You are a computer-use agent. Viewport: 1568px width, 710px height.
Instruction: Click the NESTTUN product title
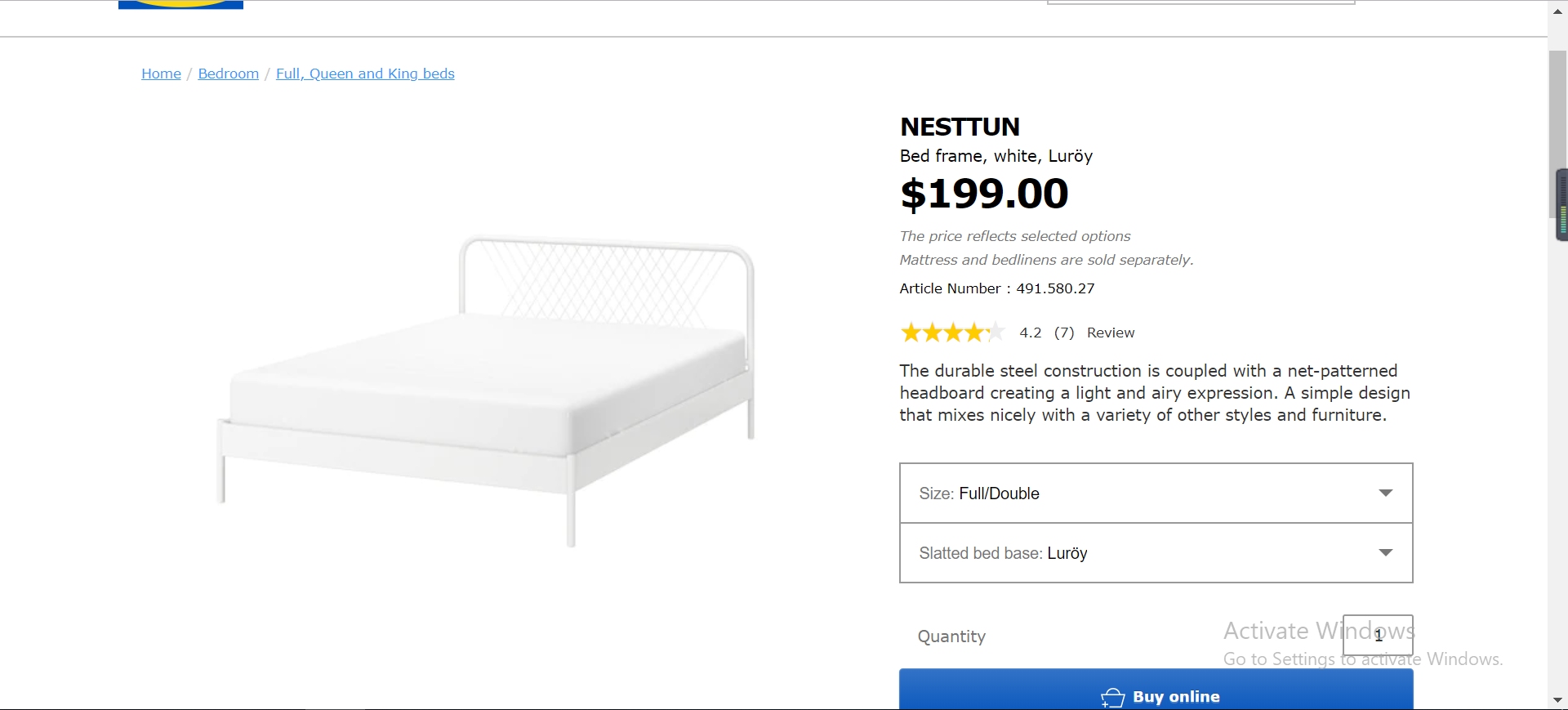point(960,127)
